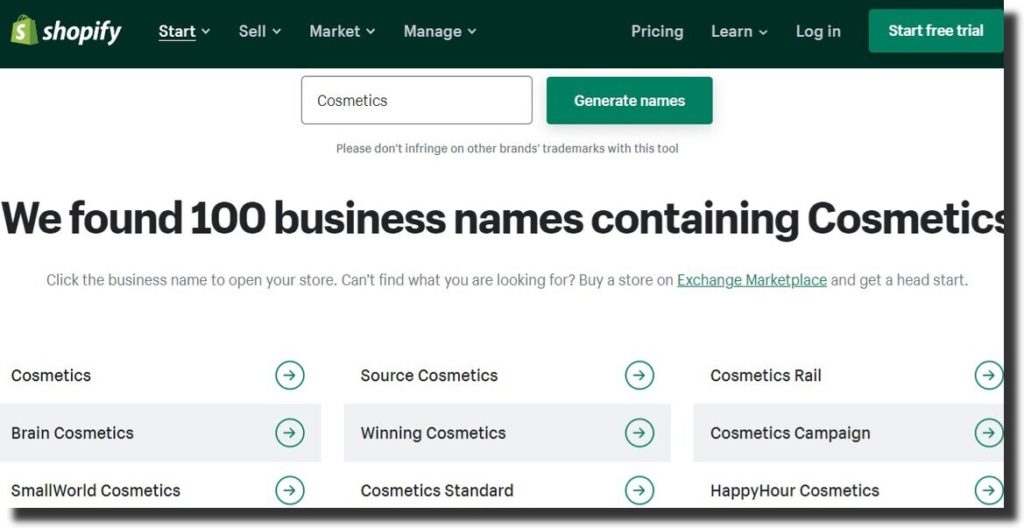Click the arrow icon for HappyHour Cosmetics
This screenshot has height=528, width=1024.
tap(989, 490)
